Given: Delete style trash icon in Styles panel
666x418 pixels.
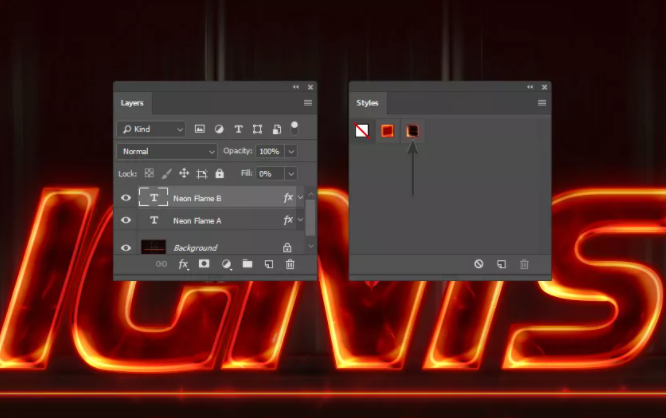Looking at the screenshot, I should click(x=524, y=264).
